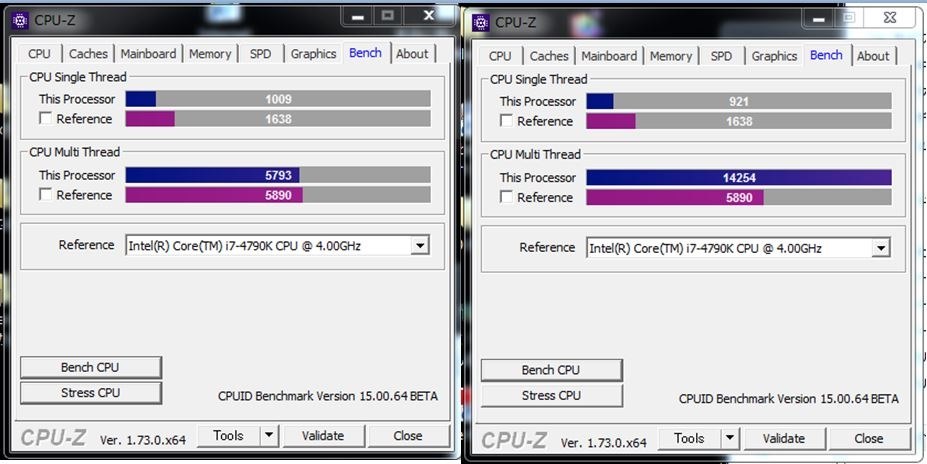Expand Reference processor dropdown arrow in right window
927x464 pixels.
[x=881, y=248]
